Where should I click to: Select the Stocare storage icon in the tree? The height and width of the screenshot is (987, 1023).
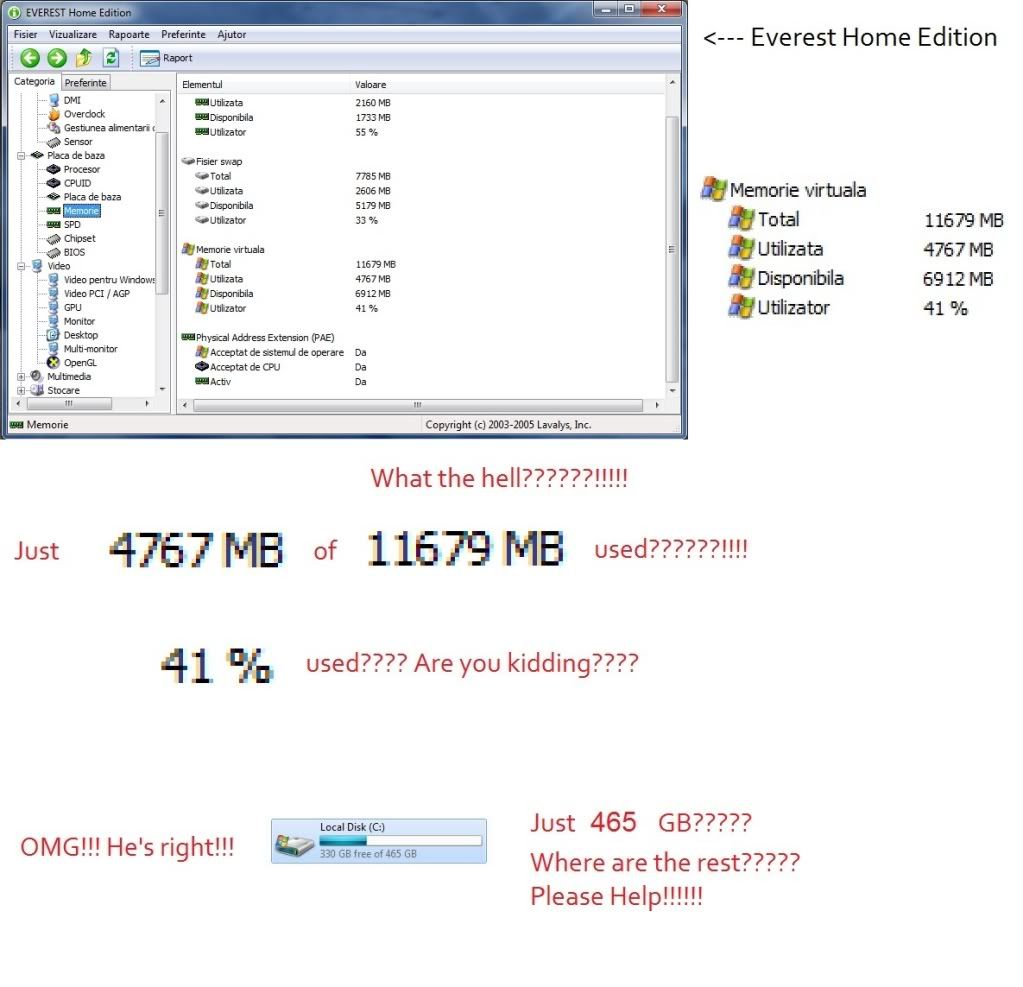point(37,390)
